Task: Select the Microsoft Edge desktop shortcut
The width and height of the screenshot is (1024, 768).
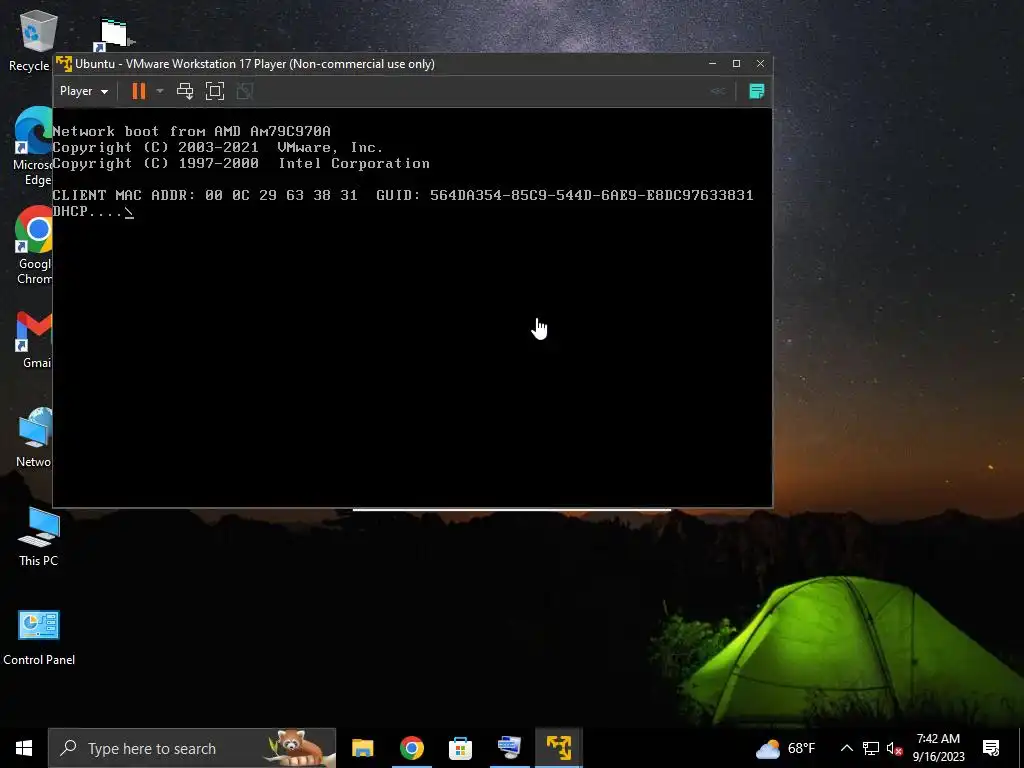Action: 33,147
